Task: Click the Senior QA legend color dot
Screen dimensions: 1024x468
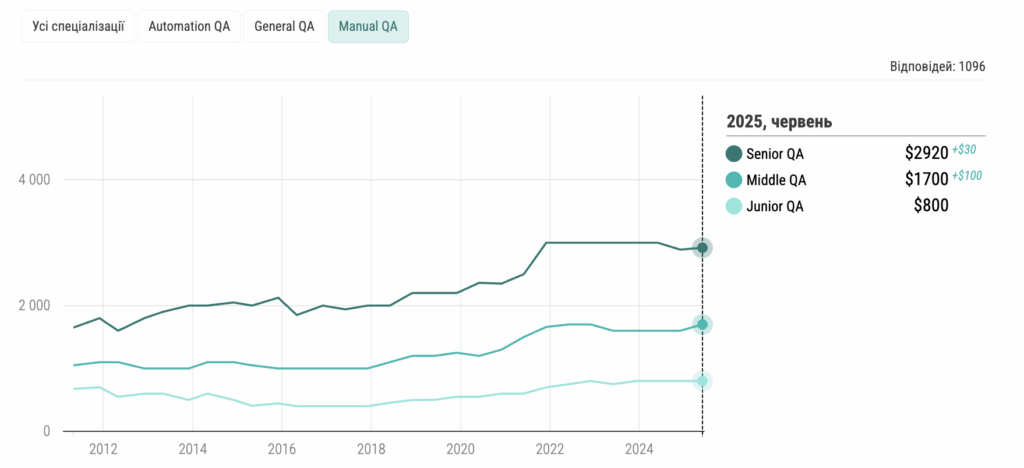Action: click(734, 154)
